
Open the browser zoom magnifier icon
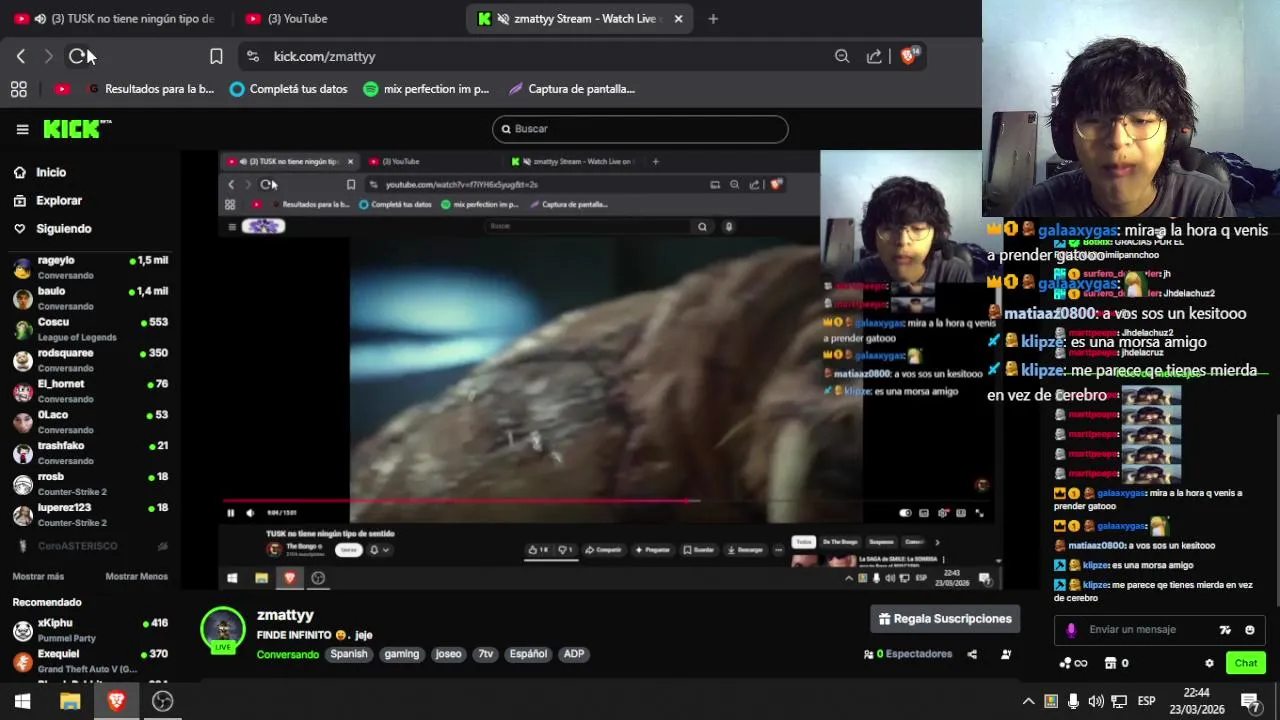coord(842,57)
